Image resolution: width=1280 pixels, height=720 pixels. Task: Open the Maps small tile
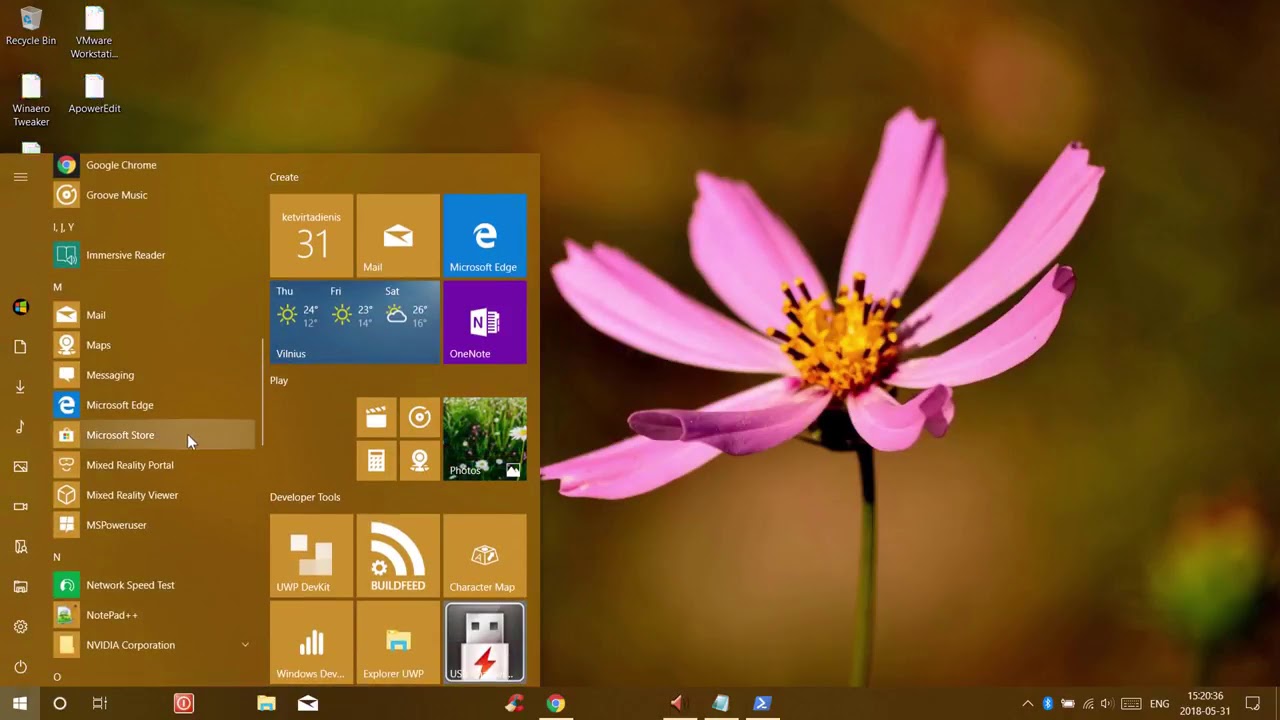click(420, 461)
